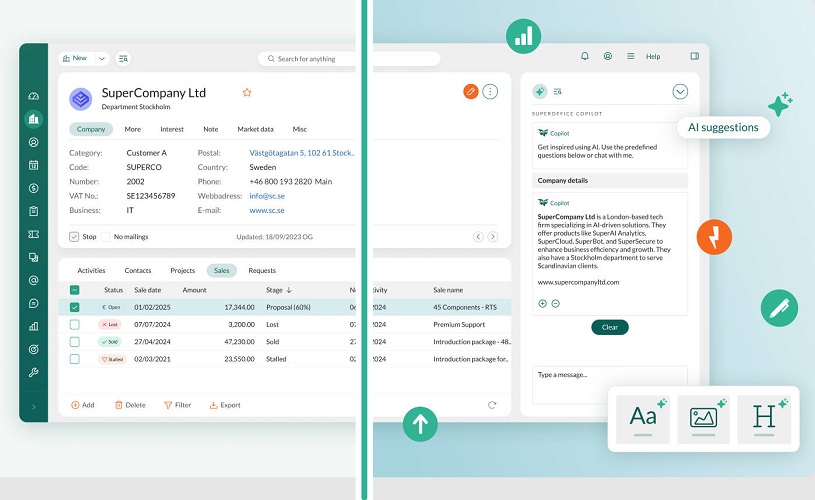This screenshot has width=815, height=500.
Task: Toggle the No mailings checkbox
Action: point(105,237)
